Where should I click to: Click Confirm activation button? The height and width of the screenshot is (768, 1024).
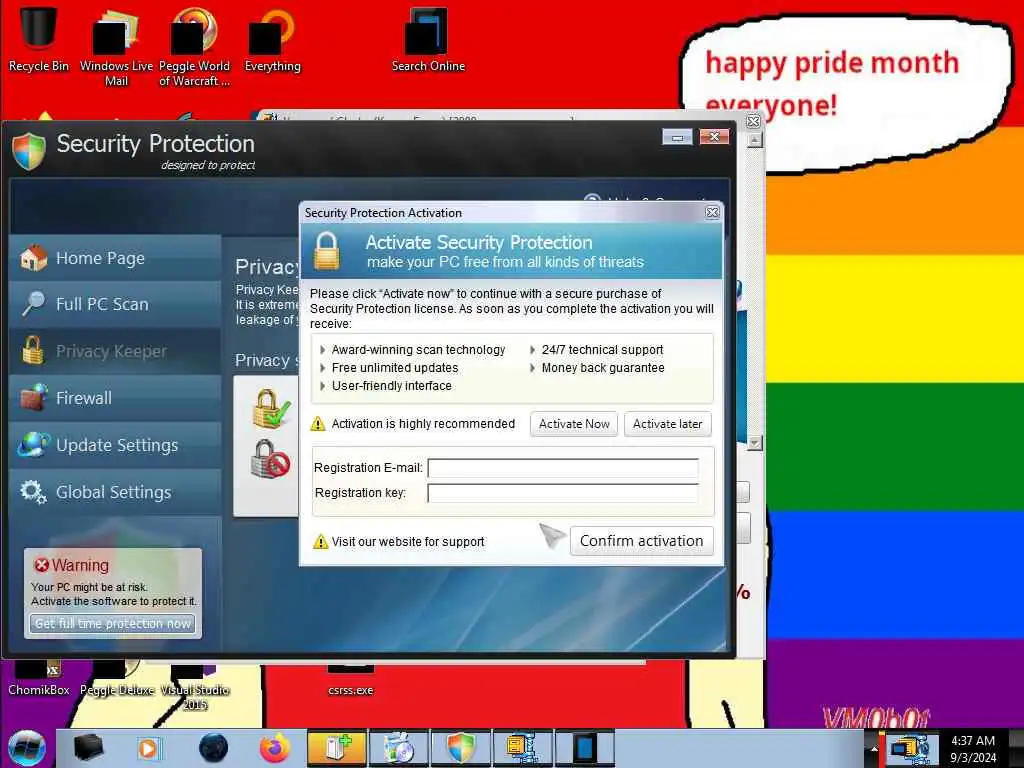pyautogui.click(x=641, y=541)
